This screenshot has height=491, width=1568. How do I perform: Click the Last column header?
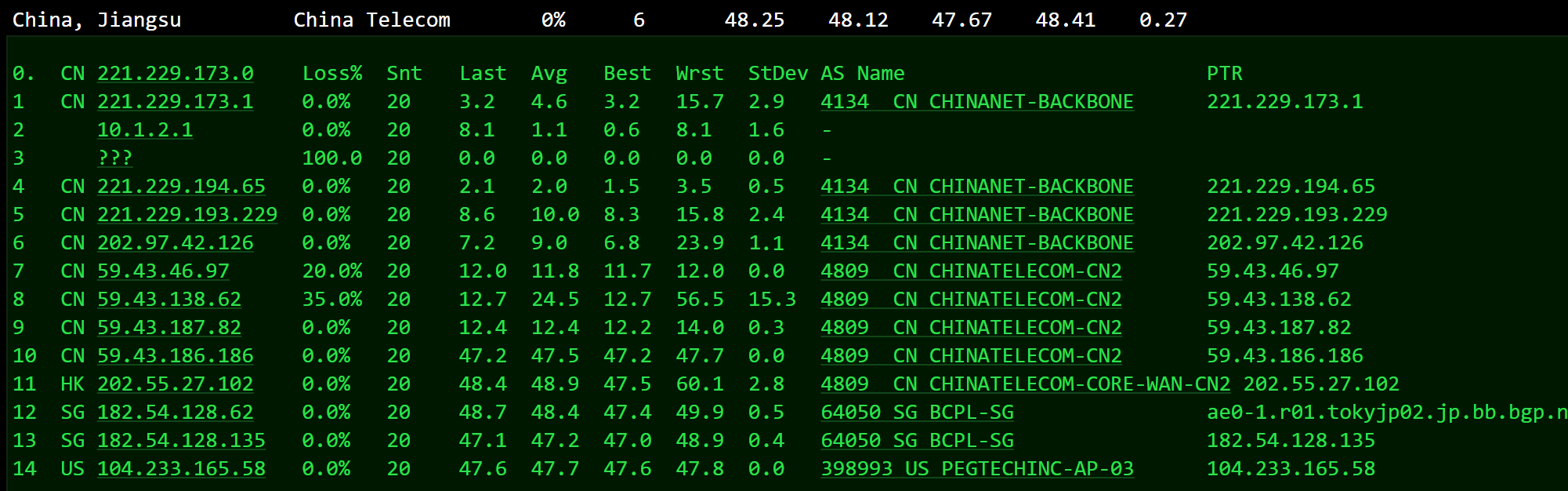point(483,74)
